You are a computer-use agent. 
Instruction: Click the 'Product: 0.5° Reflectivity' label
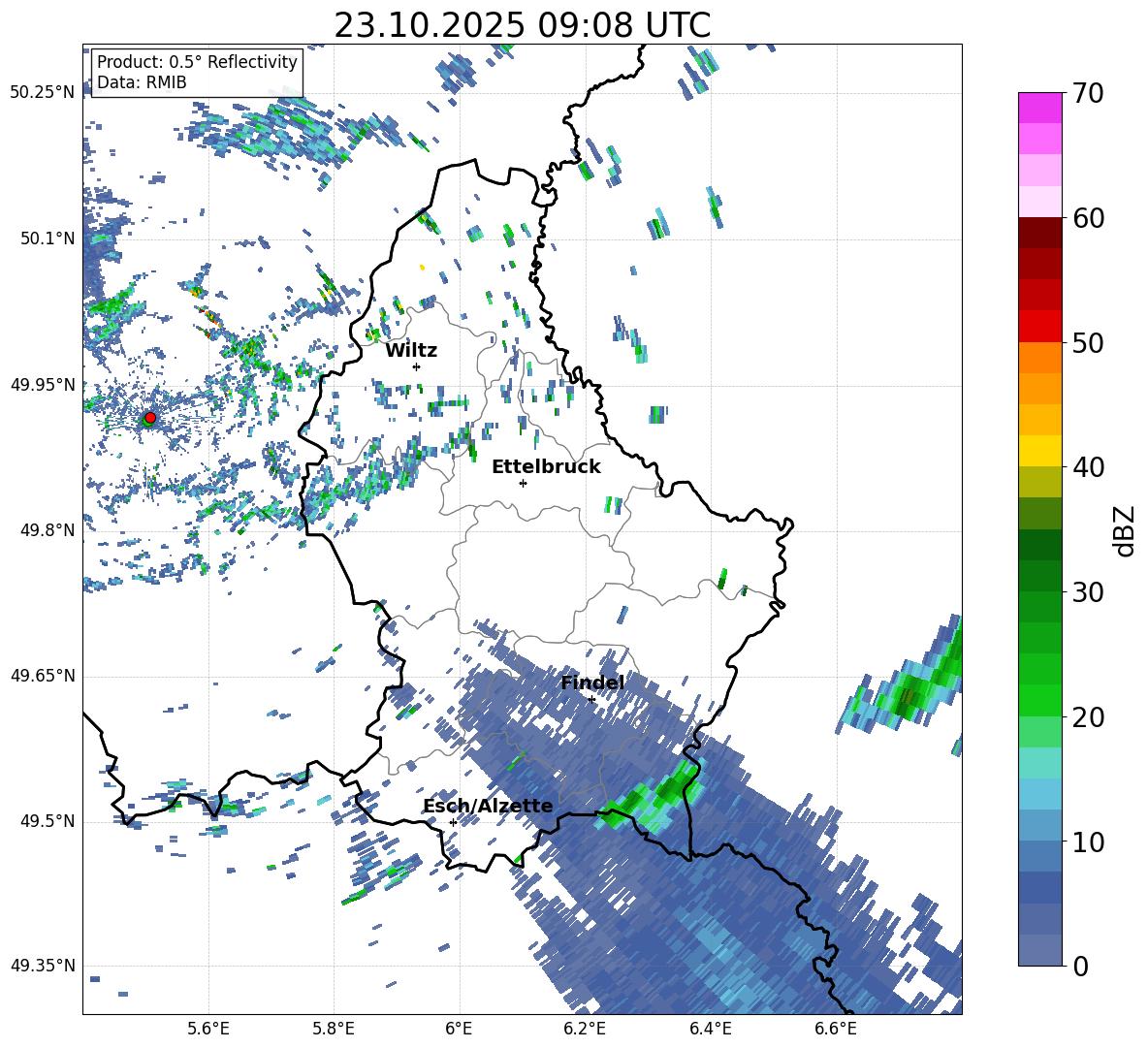click(197, 61)
